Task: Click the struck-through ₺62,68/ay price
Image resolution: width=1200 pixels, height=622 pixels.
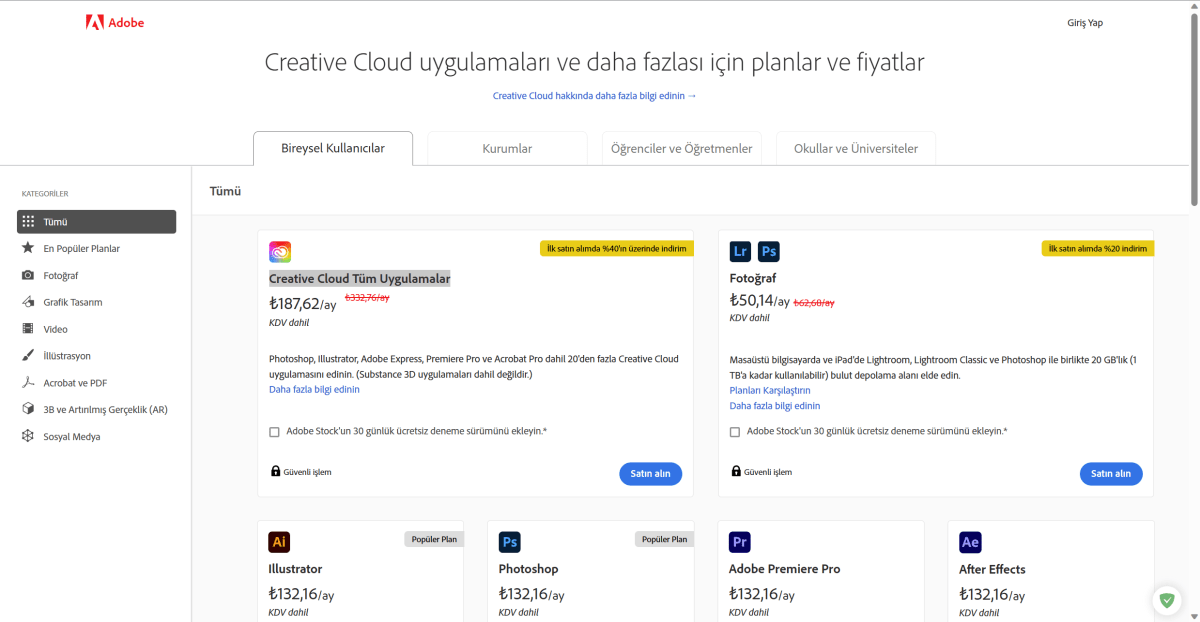Action: (814, 302)
